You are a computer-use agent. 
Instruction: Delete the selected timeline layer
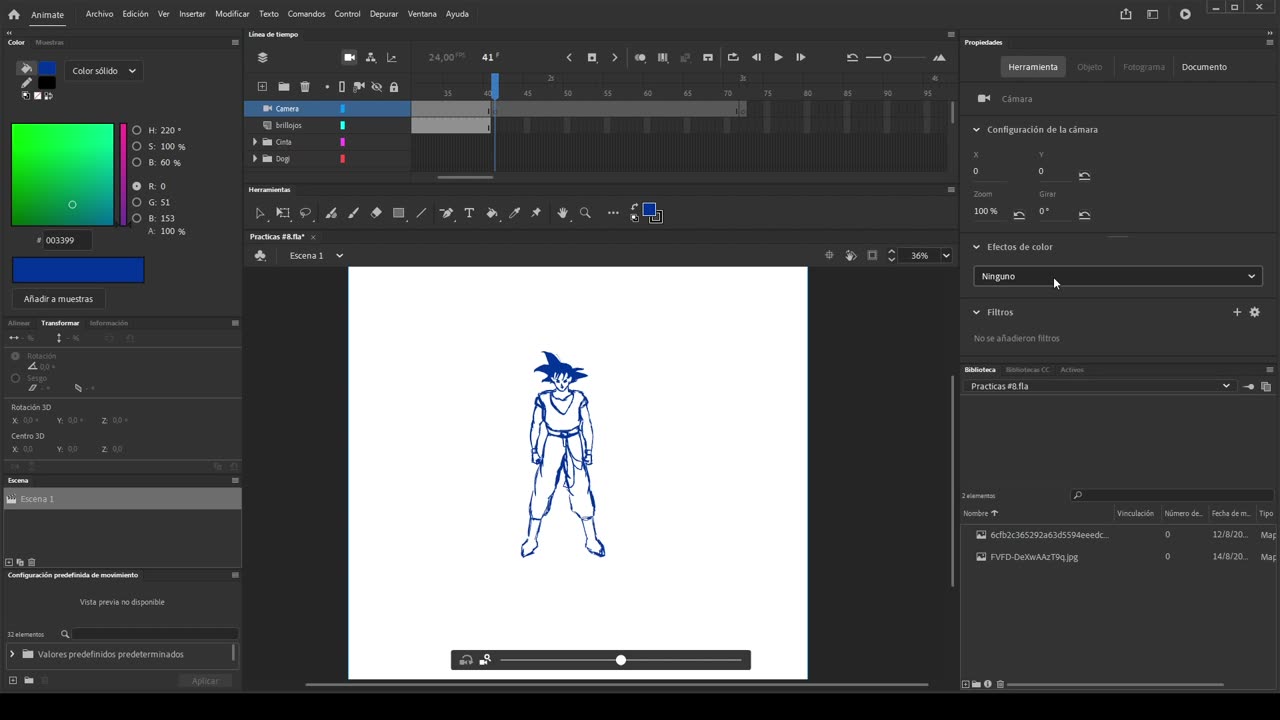click(305, 87)
